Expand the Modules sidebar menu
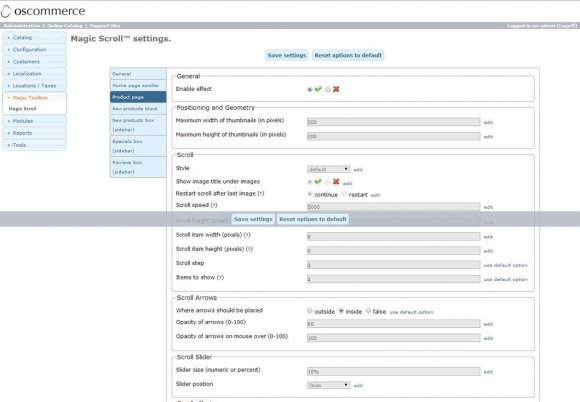 point(34,121)
